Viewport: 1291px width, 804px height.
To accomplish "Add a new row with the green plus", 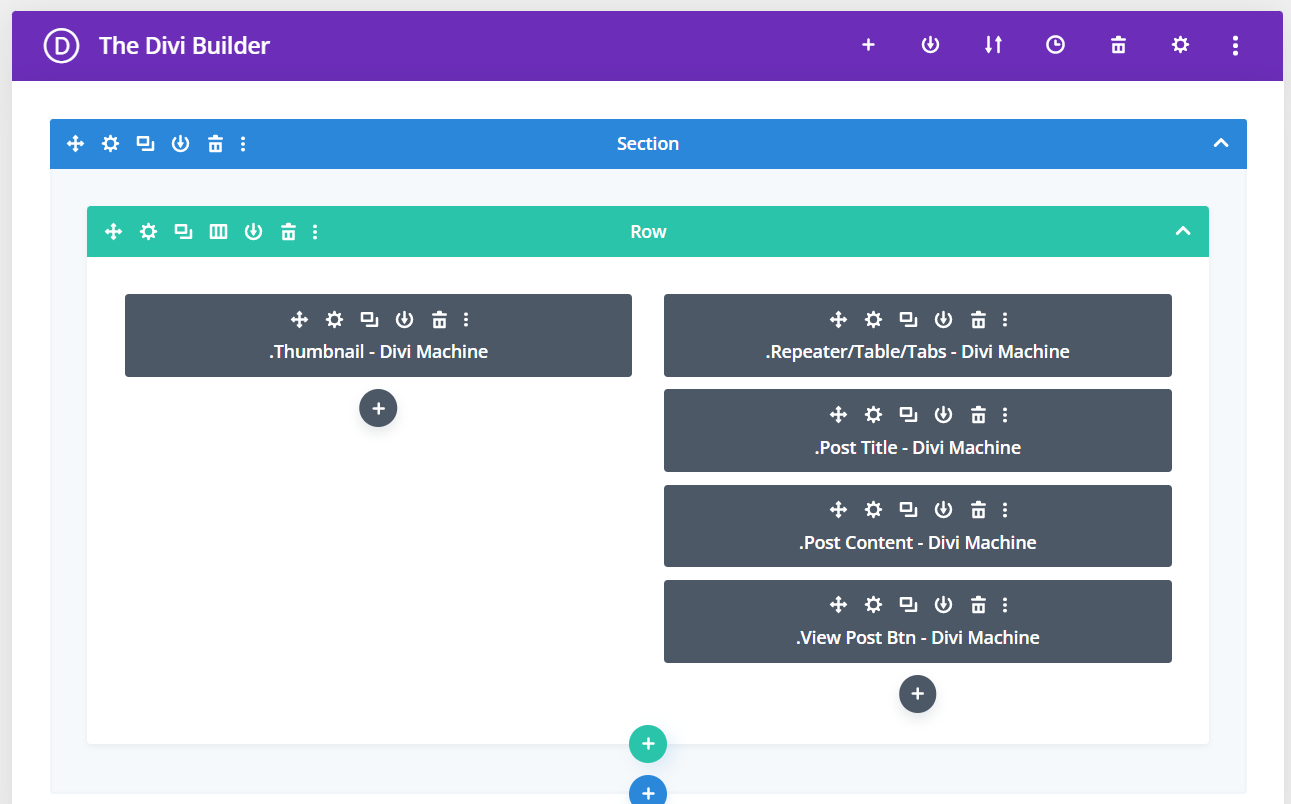I will tap(648, 744).
